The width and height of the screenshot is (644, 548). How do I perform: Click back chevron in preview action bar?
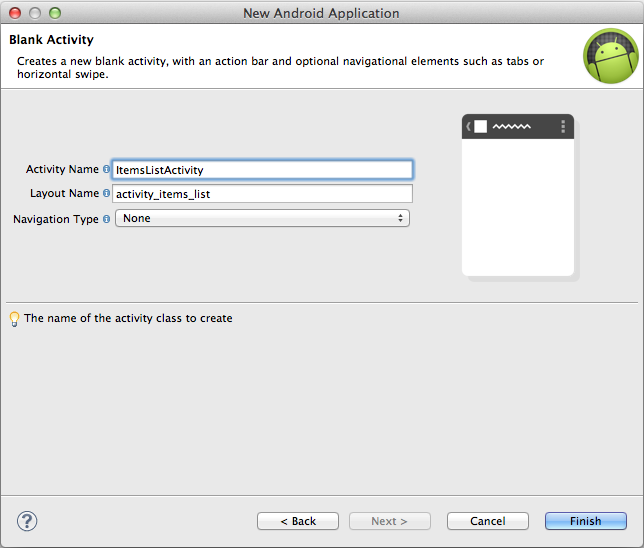(468, 127)
